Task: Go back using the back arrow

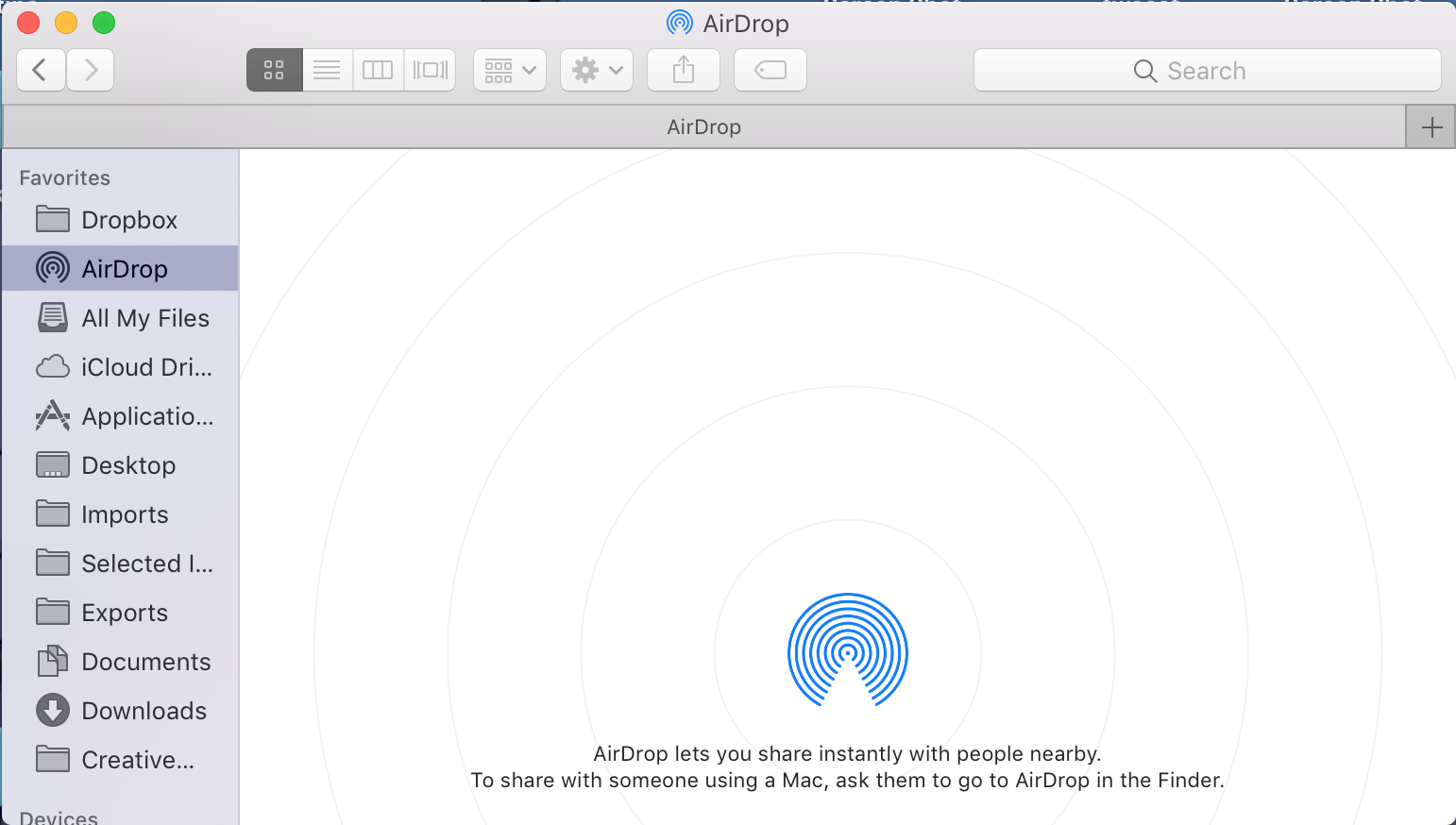Action: pyautogui.click(x=41, y=70)
